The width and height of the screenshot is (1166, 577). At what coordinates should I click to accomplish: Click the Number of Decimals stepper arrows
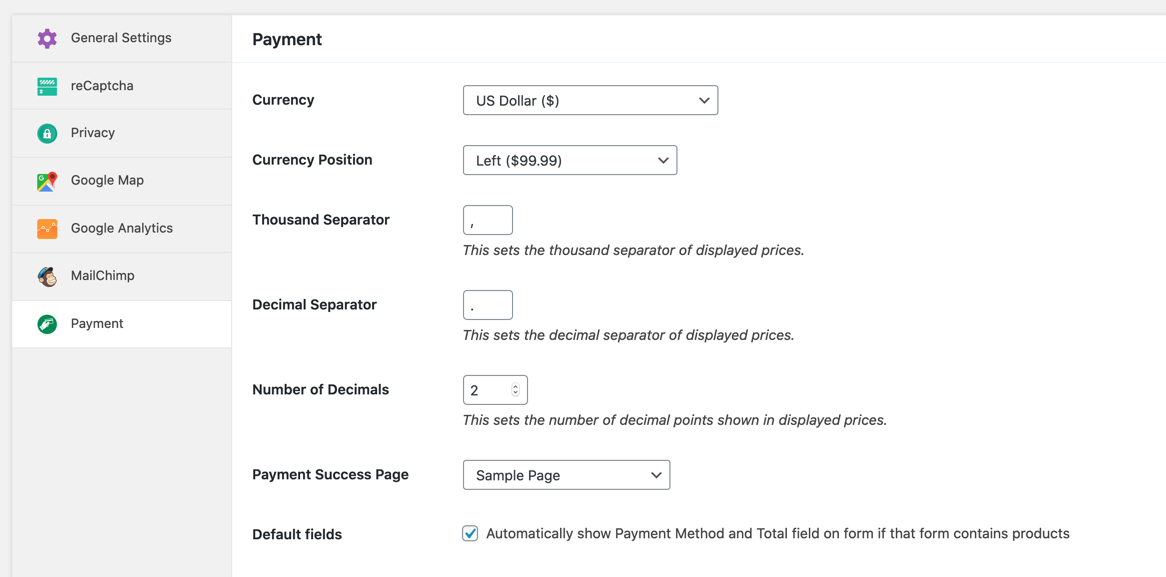(x=516, y=390)
